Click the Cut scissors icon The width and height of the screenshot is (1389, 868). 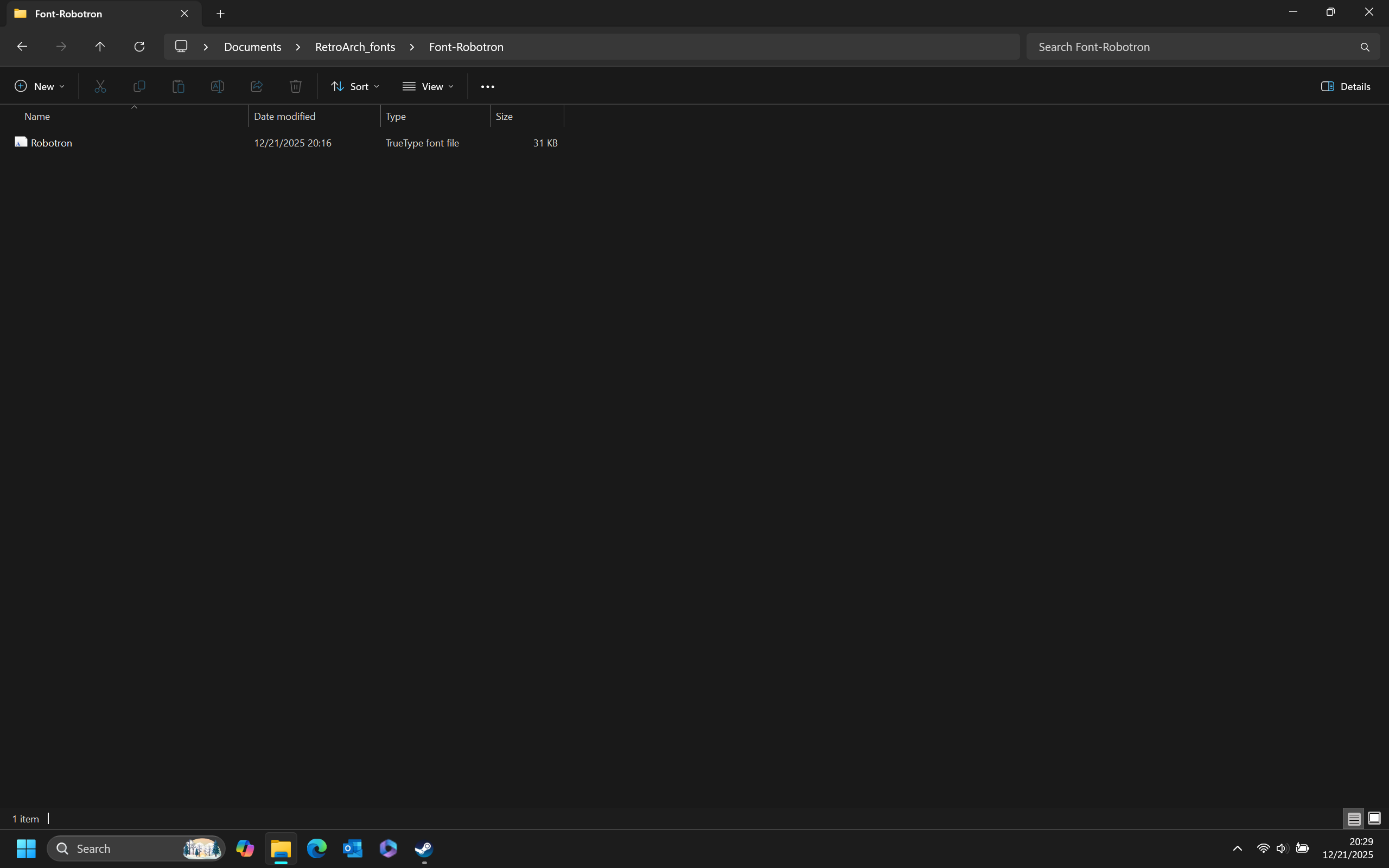(x=100, y=86)
